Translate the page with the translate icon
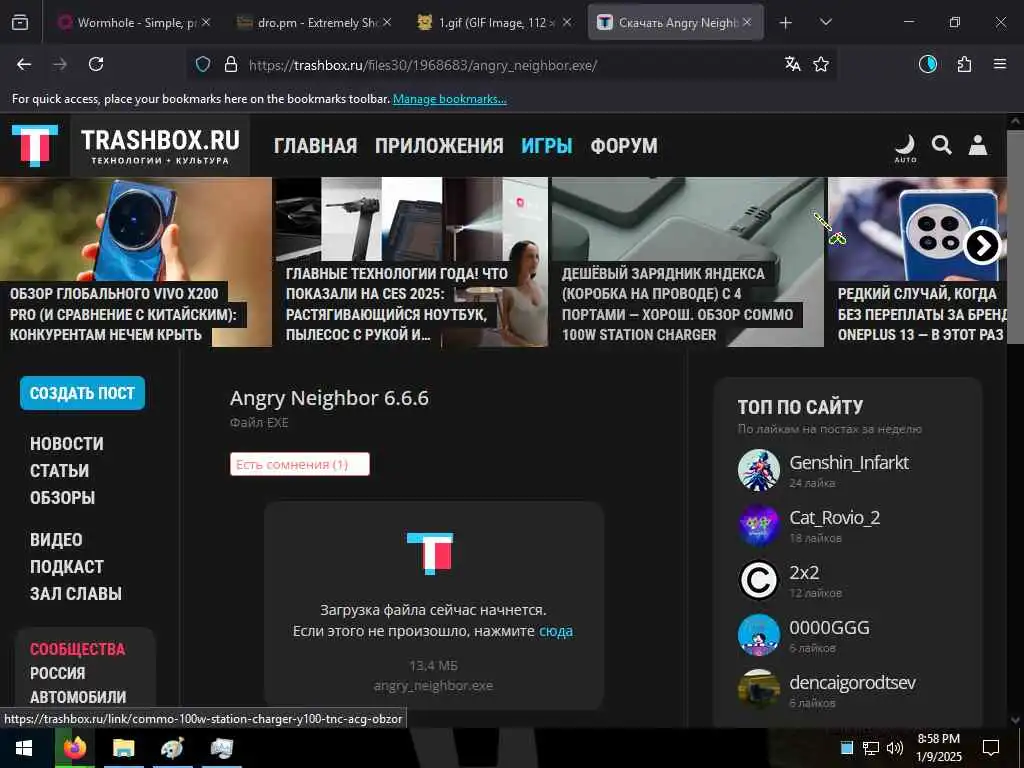 [793, 64]
